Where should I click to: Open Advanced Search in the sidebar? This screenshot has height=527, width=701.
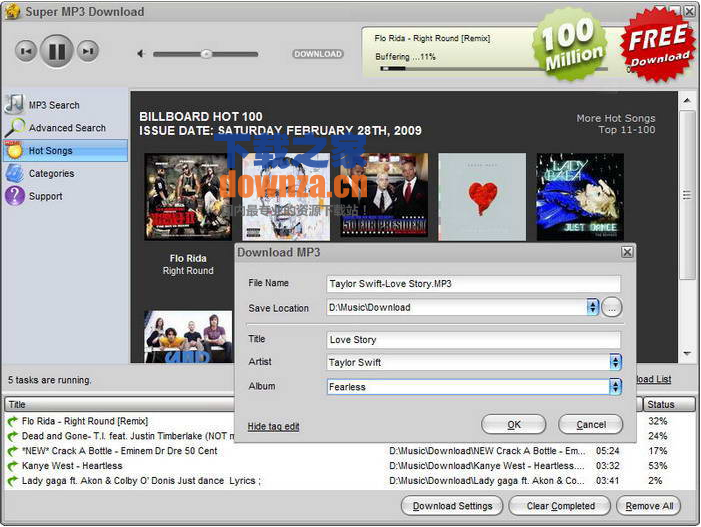[x=66, y=128]
